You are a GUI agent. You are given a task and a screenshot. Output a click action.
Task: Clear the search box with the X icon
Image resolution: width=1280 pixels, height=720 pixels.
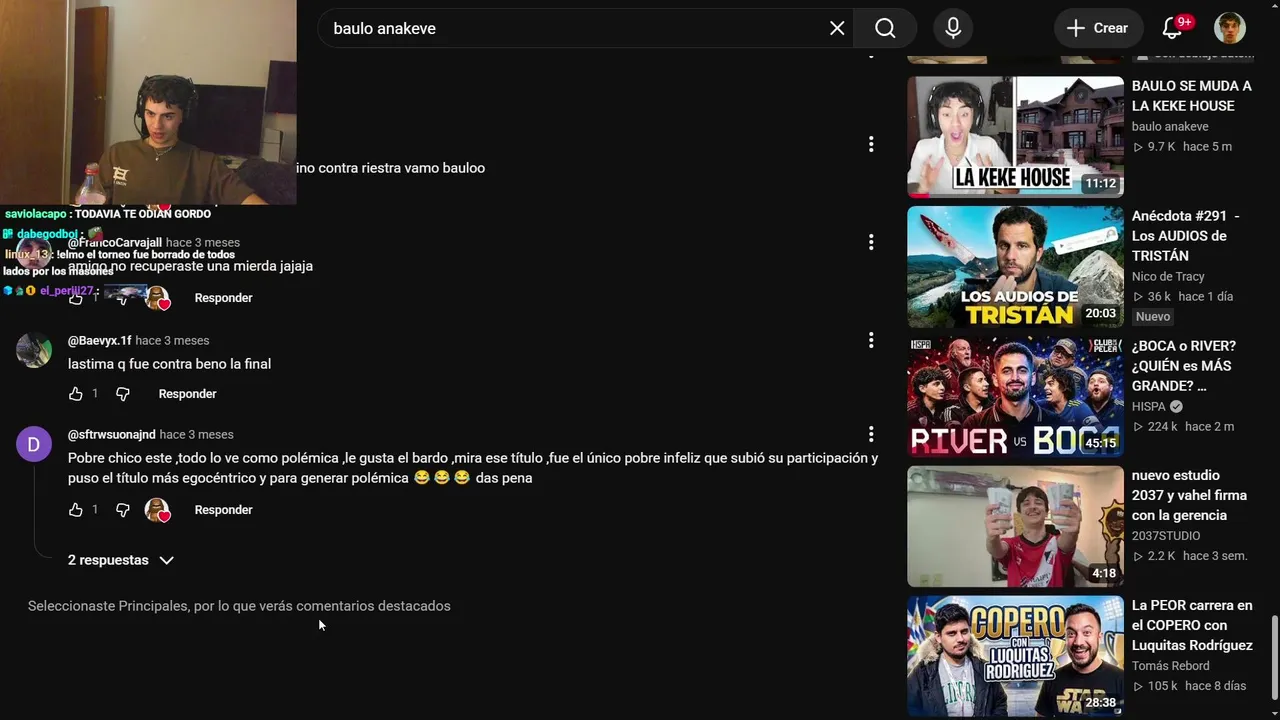837,28
